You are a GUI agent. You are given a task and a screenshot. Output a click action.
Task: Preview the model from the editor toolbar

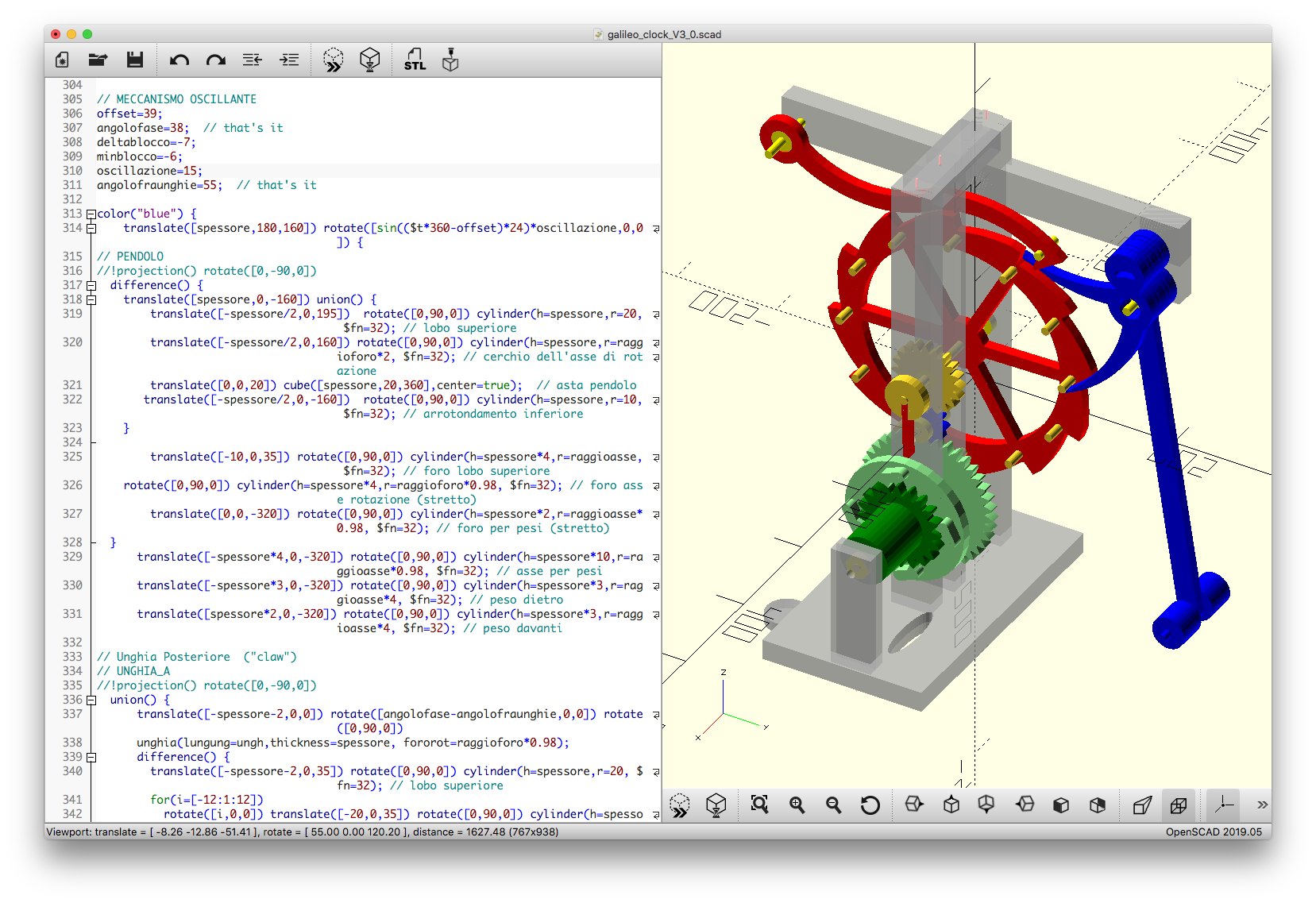pos(334,60)
